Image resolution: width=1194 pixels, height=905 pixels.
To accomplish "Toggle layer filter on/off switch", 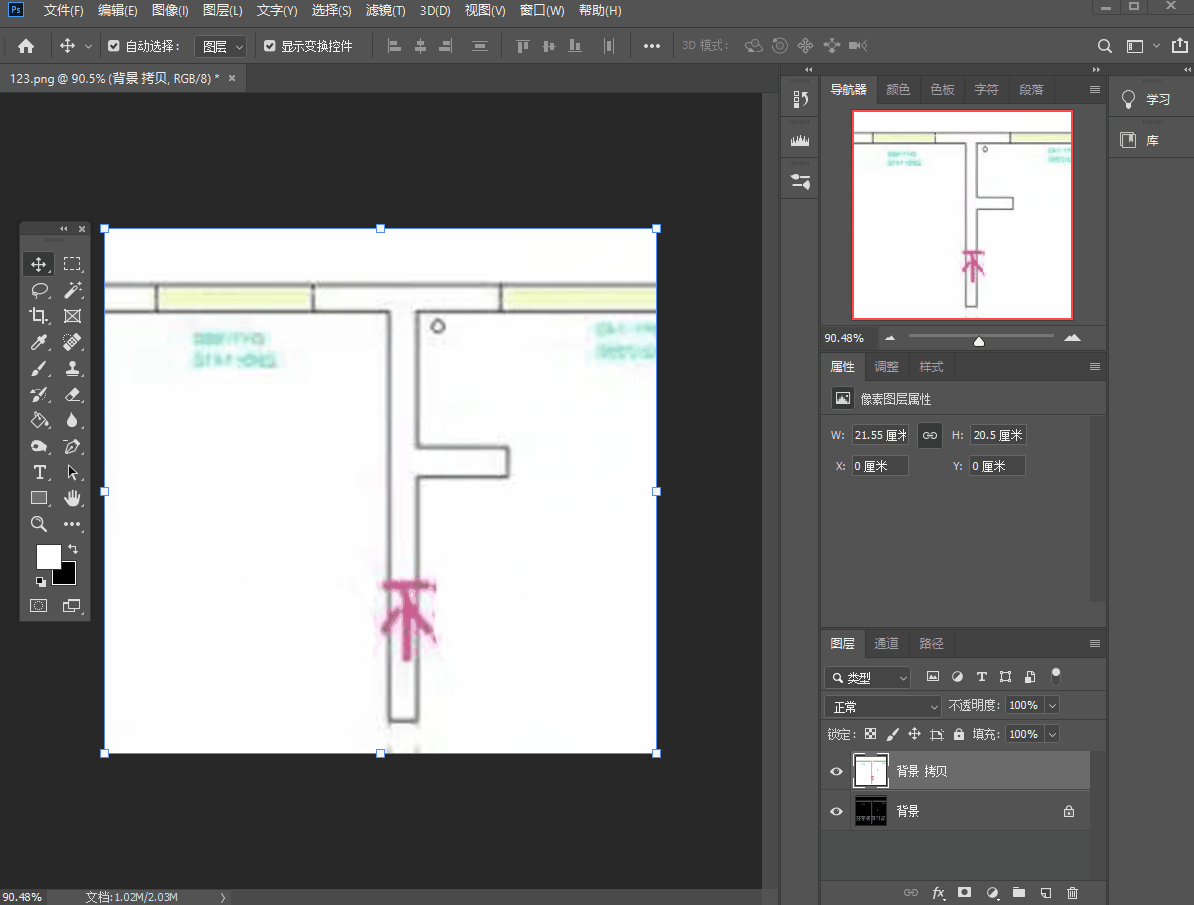I will coord(1055,676).
